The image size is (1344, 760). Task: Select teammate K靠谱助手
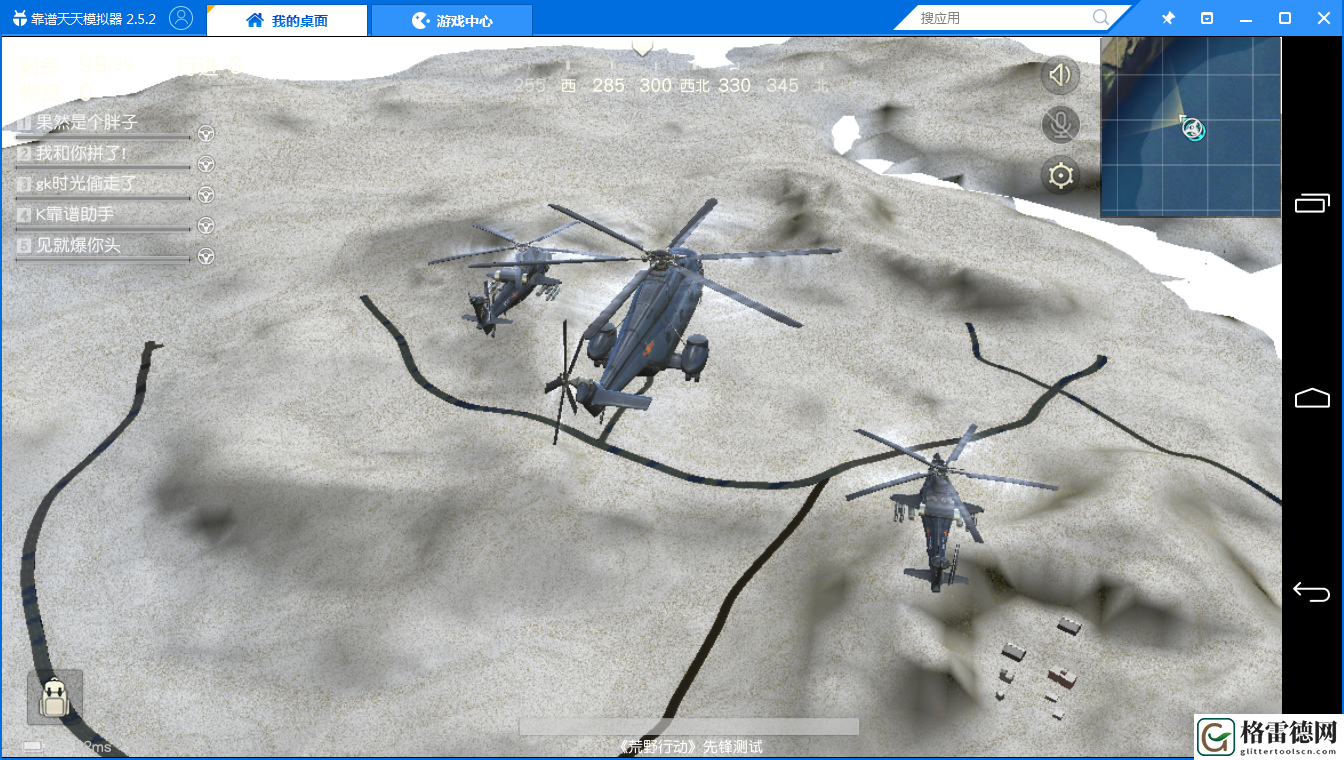tap(75, 215)
